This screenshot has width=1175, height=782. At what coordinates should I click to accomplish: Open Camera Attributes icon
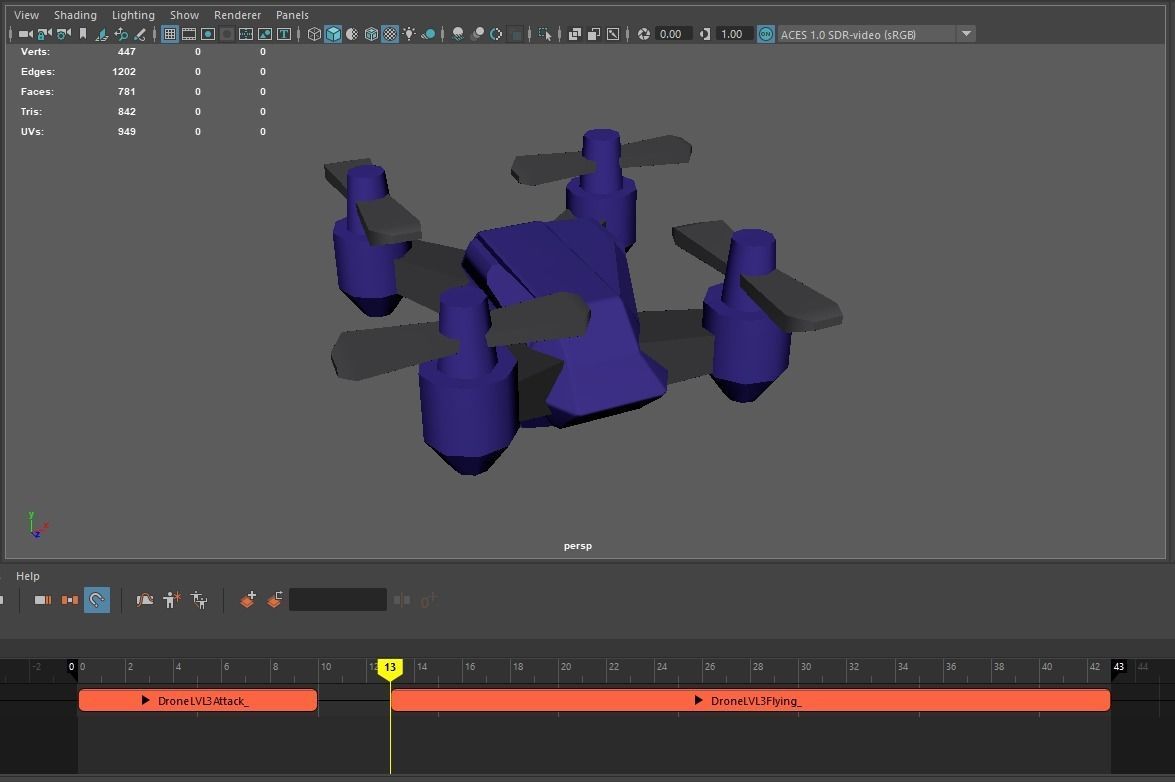(x=64, y=34)
